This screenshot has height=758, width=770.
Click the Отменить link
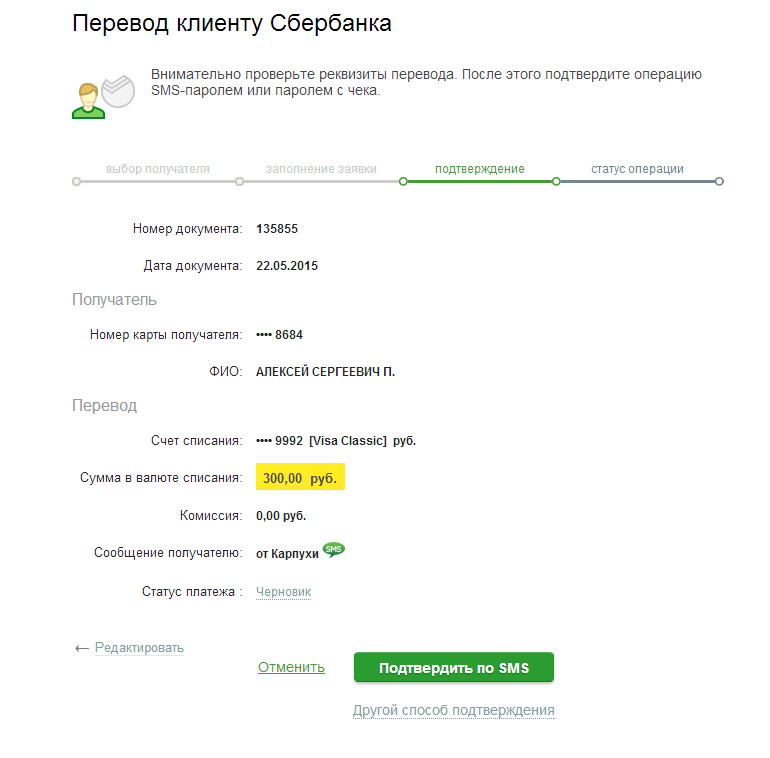pyautogui.click(x=291, y=667)
